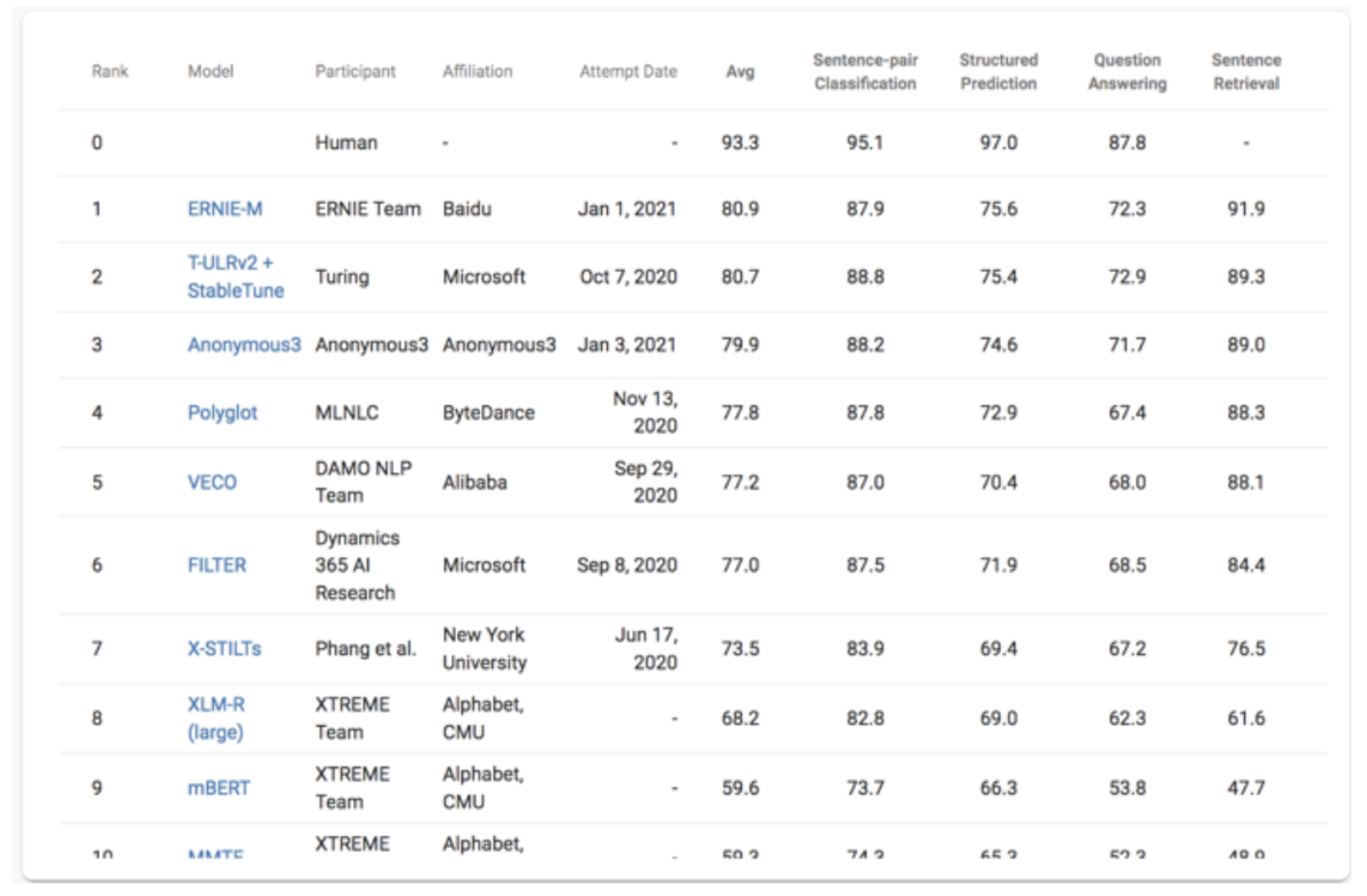Click the XLM-R (large) model link
Screen dimensions: 1367x896
pos(216,718)
